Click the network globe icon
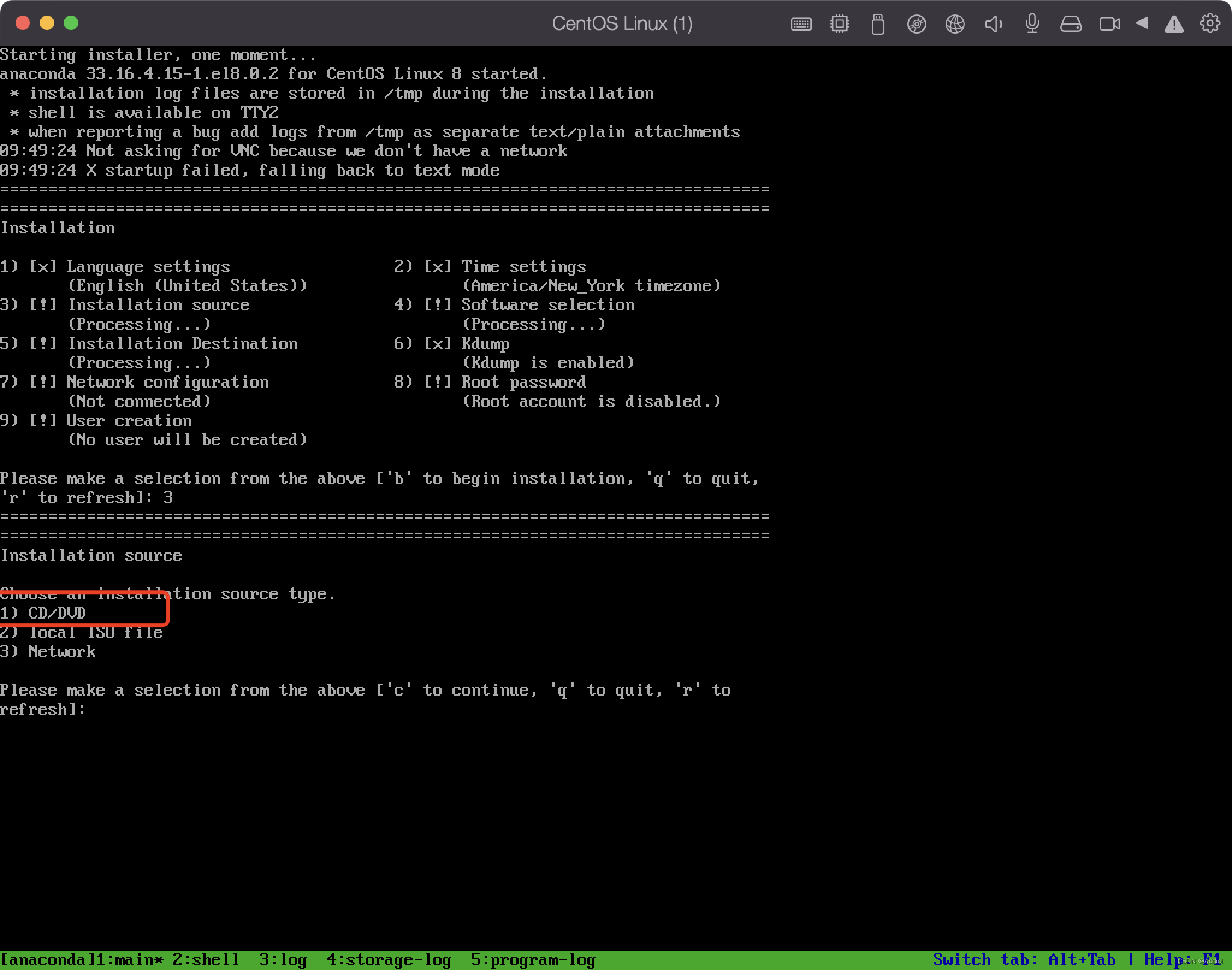Viewport: 1232px width, 970px height. tap(955, 24)
